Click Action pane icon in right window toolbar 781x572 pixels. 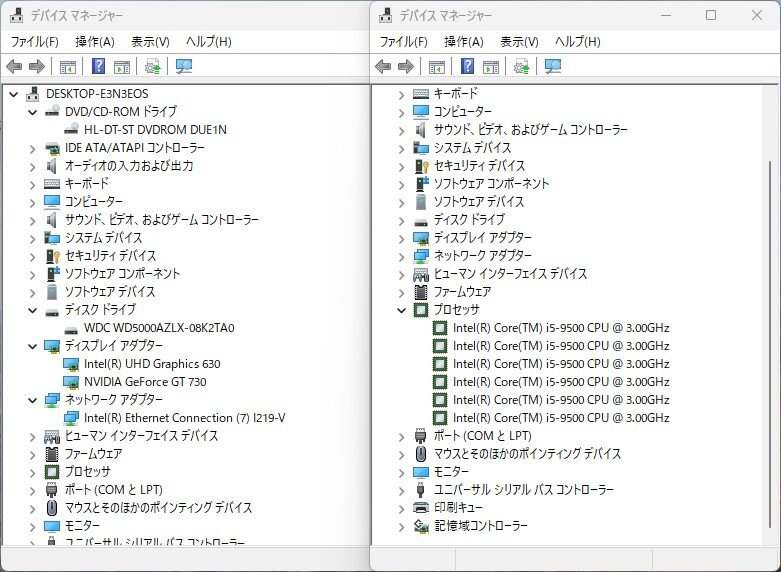491,66
